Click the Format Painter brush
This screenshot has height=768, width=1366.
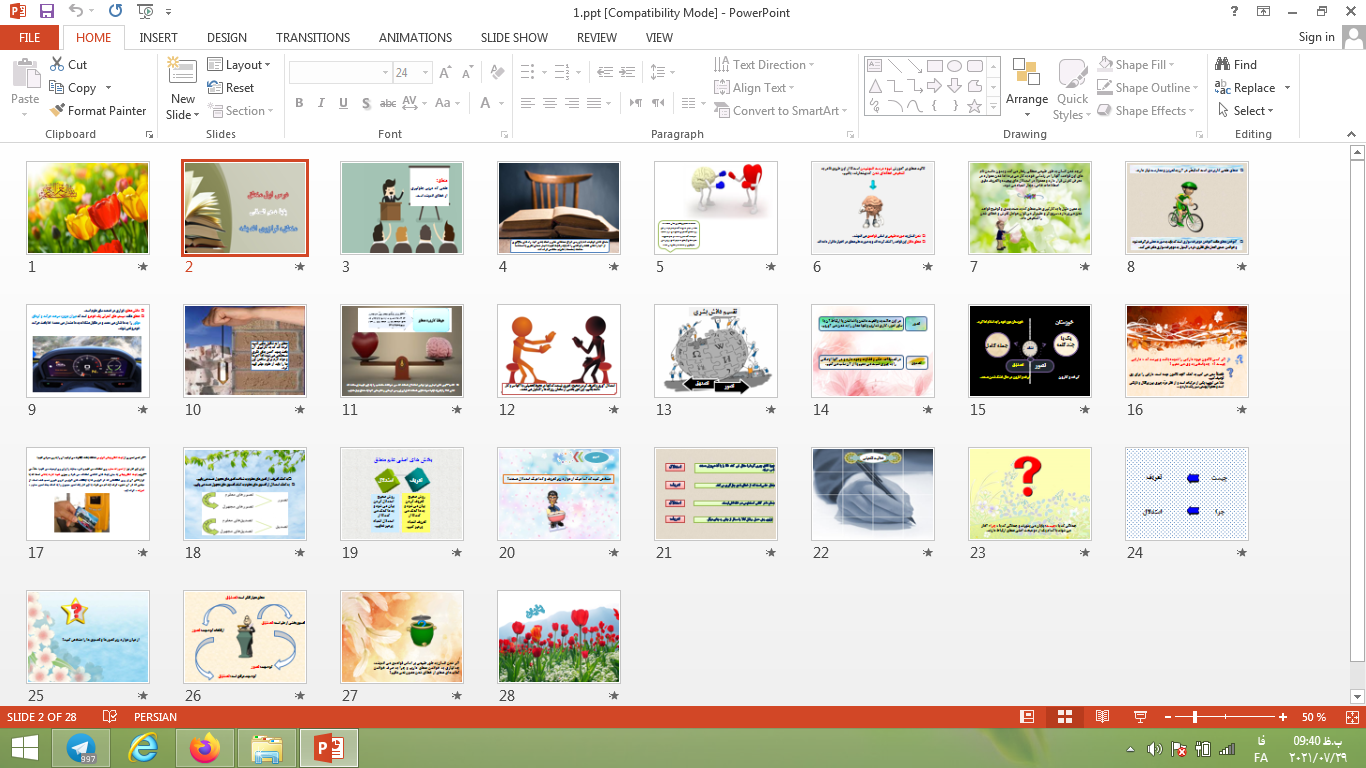click(97, 111)
